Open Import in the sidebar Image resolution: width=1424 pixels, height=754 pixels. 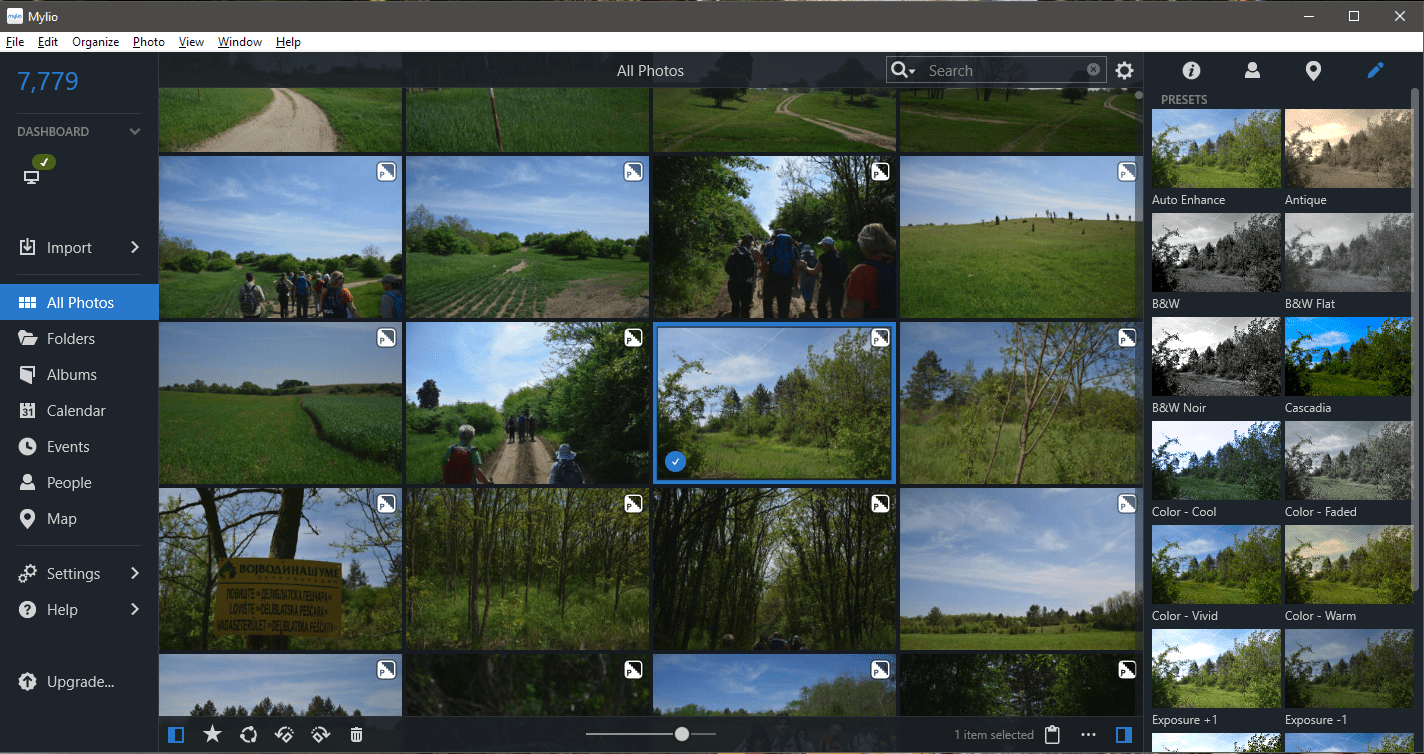tap(69, 248)
